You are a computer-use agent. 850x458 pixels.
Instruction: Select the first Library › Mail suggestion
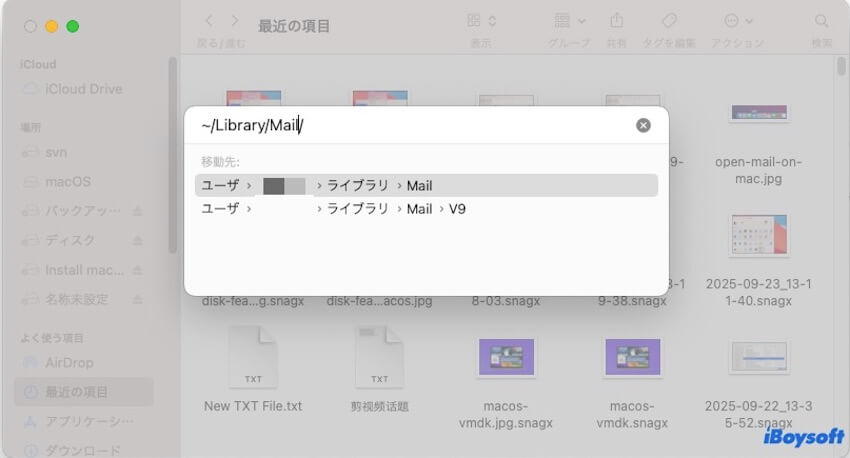click(x=426, y=185)
